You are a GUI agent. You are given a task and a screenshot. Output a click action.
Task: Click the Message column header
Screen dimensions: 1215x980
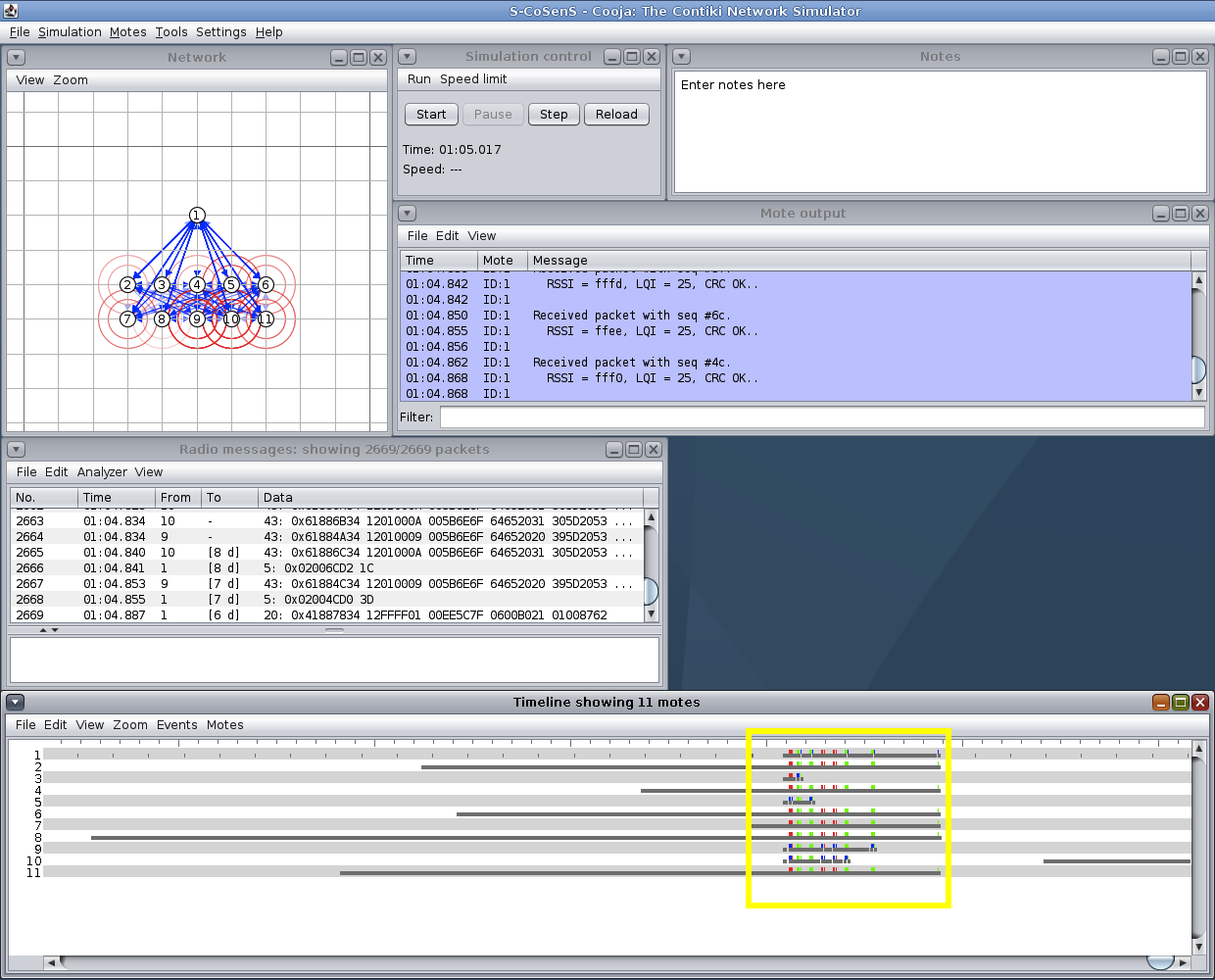[859, 261]
